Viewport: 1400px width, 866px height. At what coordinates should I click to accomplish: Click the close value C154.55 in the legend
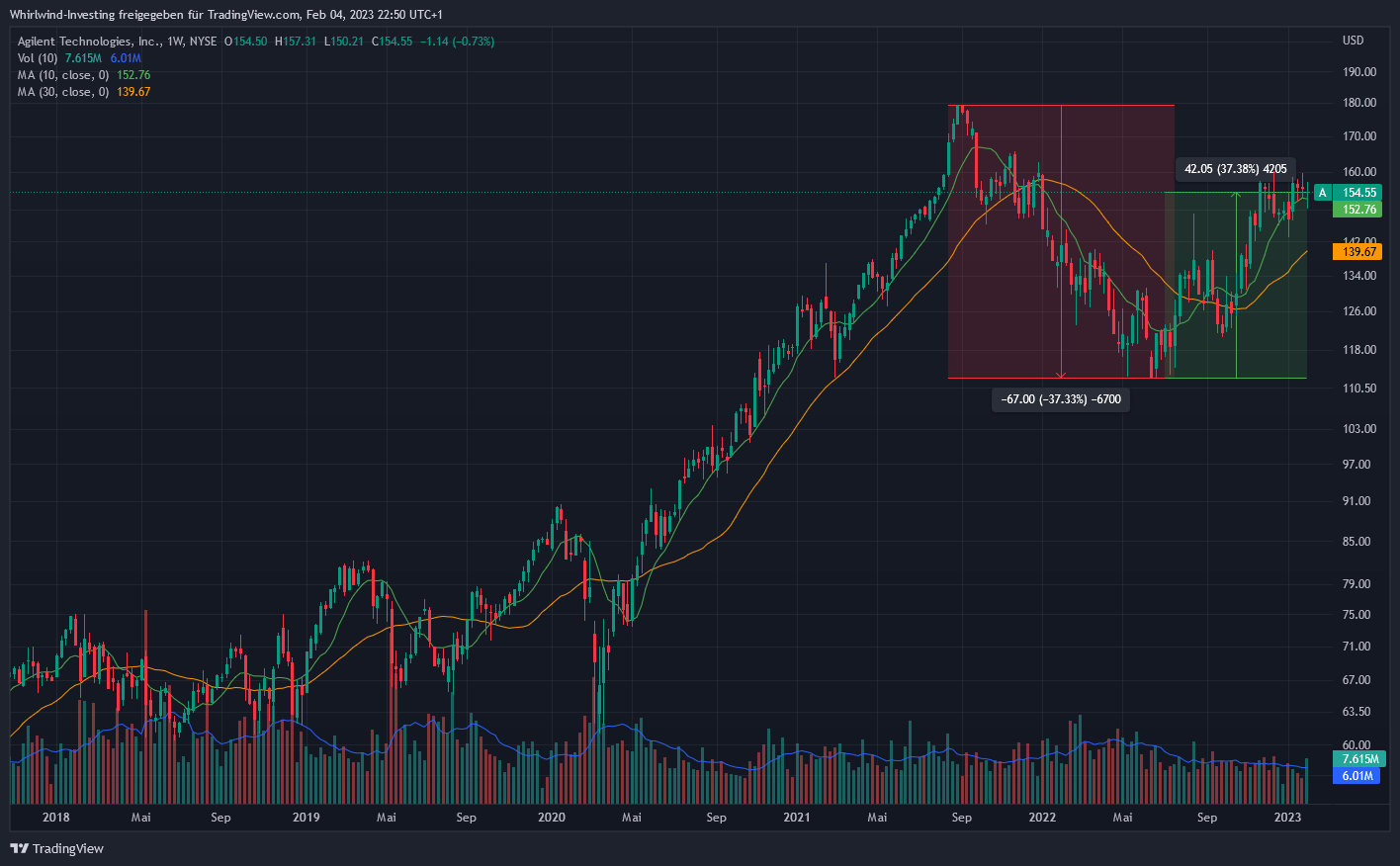pyautogui.click(x=393, y=42)
